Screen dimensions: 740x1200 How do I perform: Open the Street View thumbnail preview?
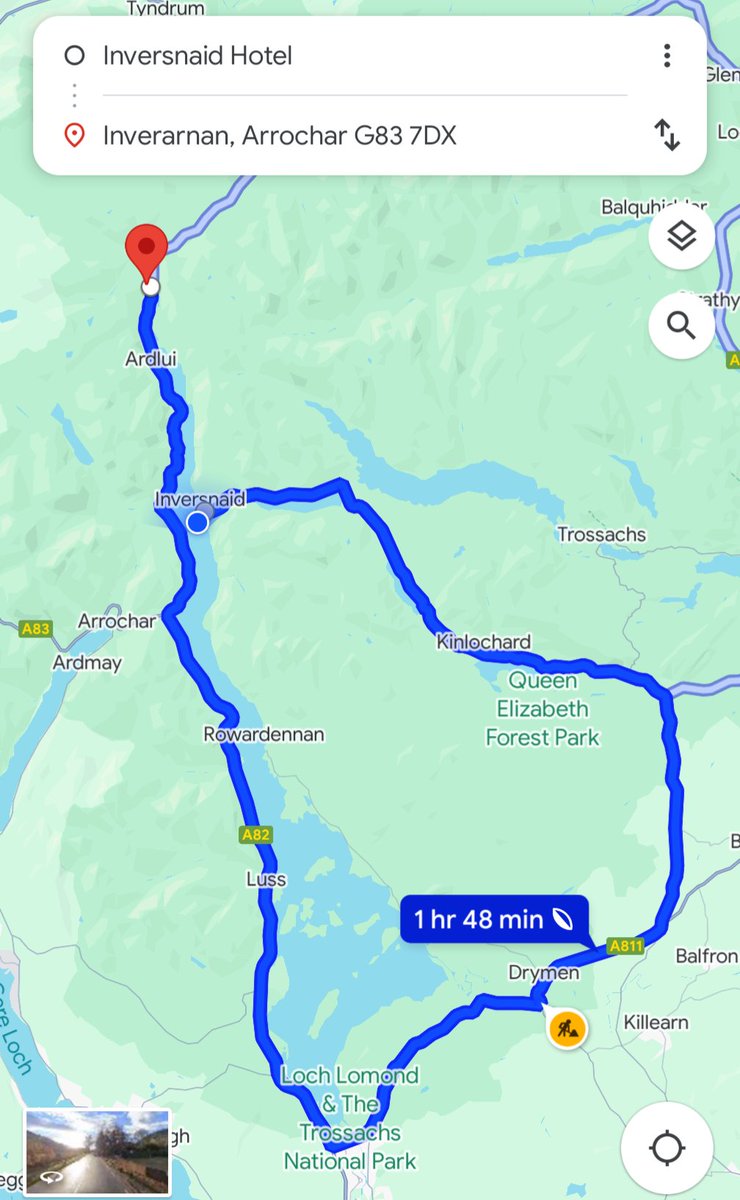(97, 1152)
